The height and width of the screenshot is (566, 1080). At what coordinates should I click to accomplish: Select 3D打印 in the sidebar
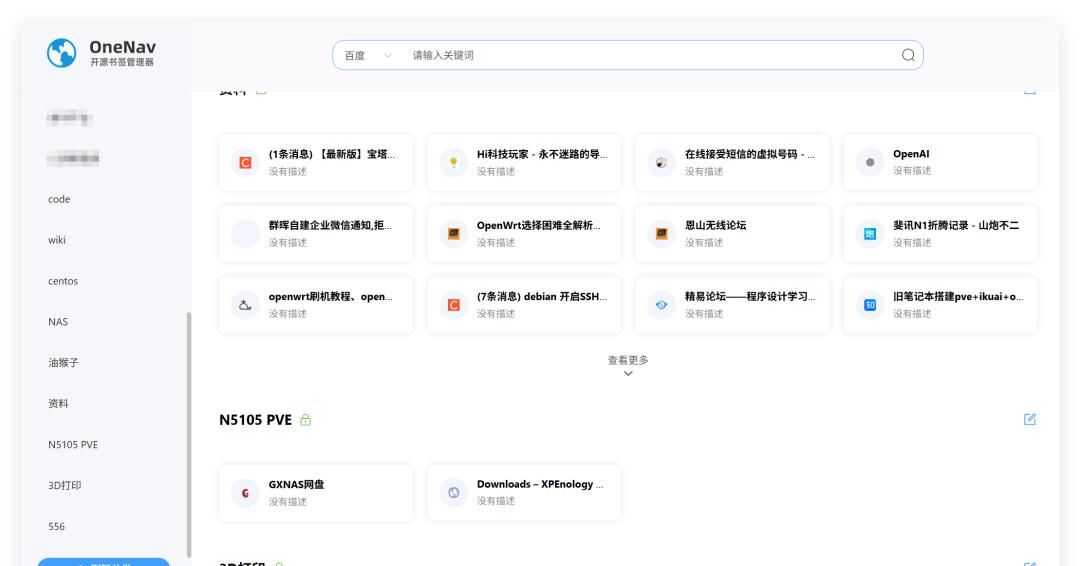(65, 485)
